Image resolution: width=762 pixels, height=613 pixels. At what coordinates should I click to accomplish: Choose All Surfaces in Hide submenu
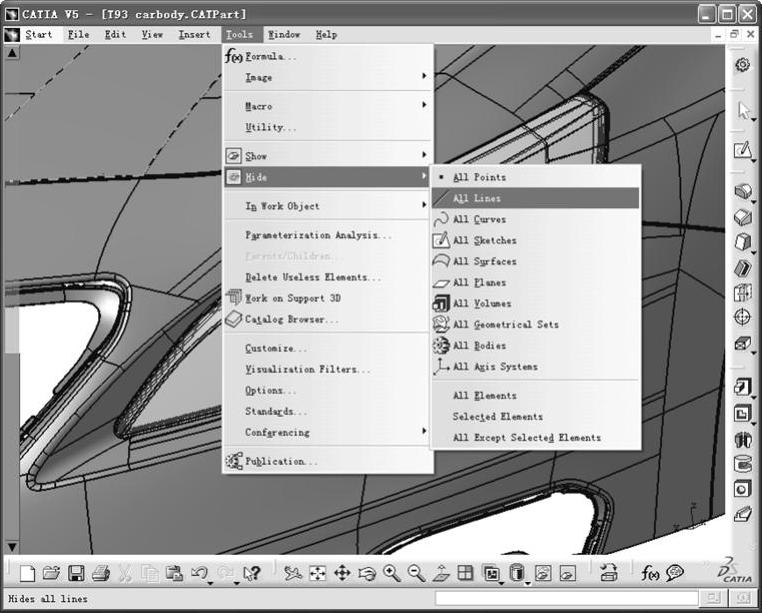click(536, 261)
